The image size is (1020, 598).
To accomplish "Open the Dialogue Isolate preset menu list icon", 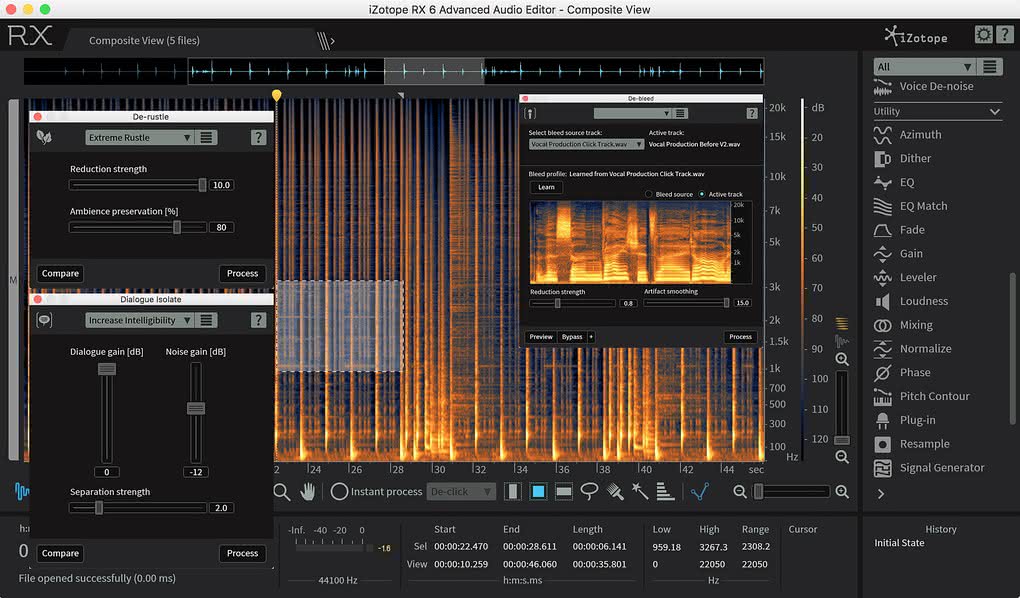I will [206, 320].
